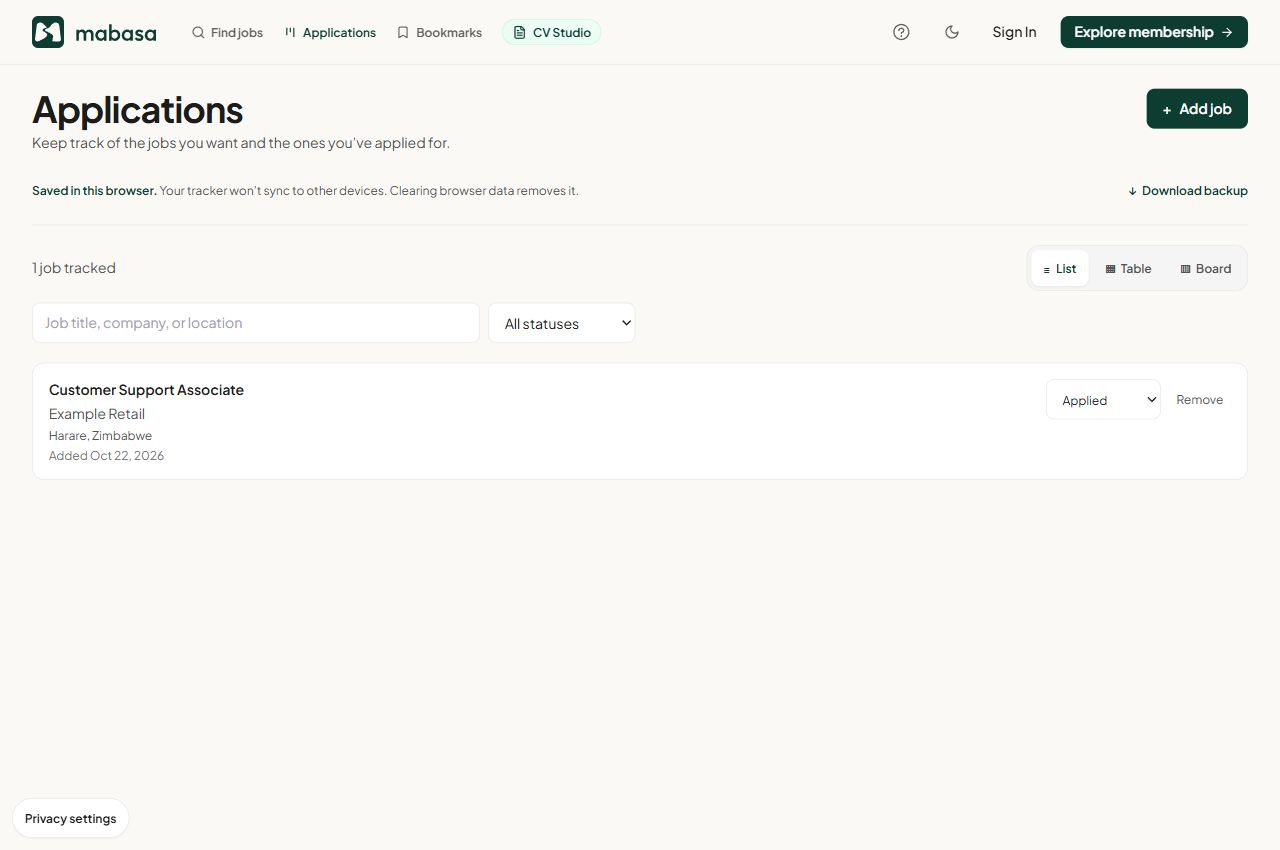Viewport: 1280px width, 850px height.
Task: Click the Applications page heading
Action: point(138,110)
